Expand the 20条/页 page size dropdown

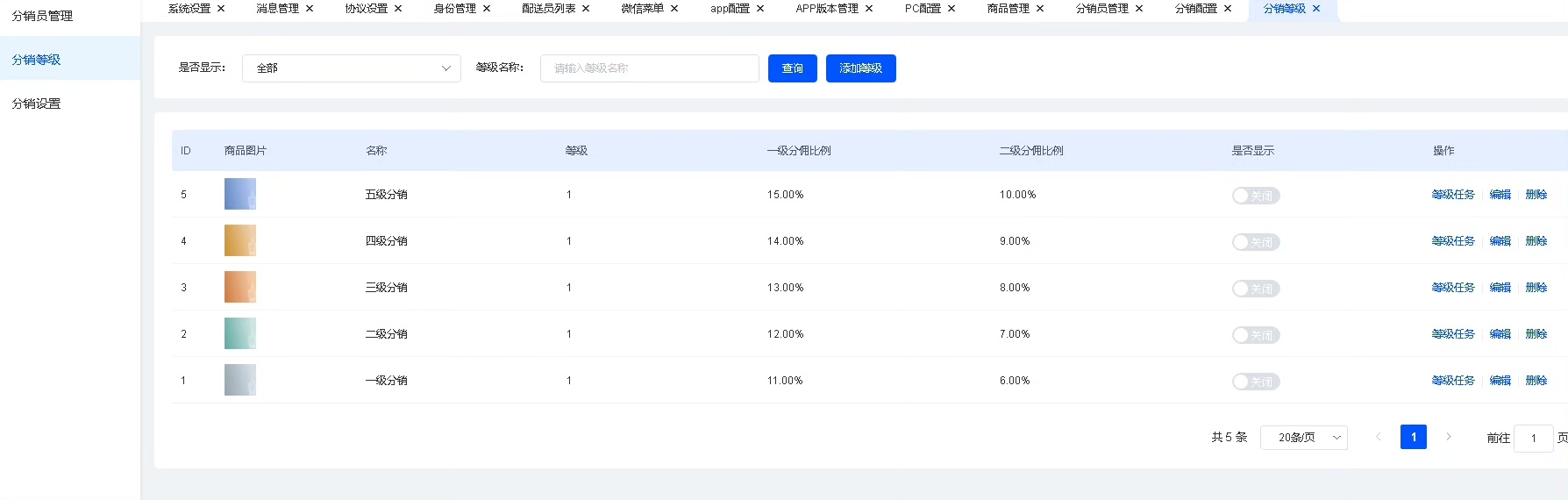point(1303,438)
